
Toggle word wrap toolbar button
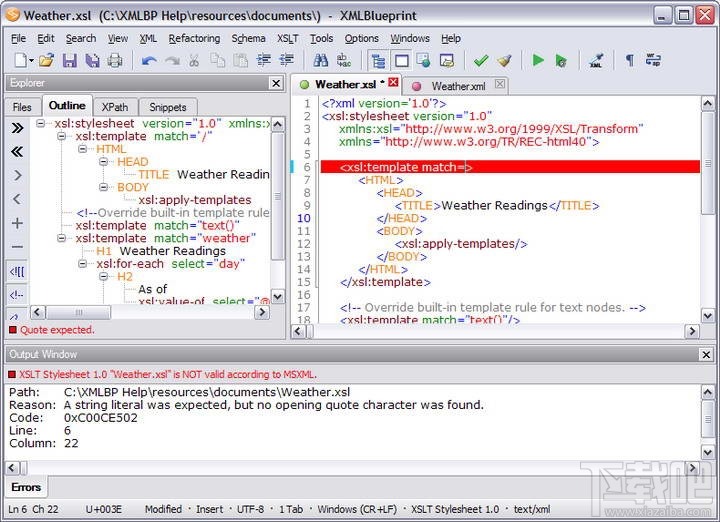[653, 60]
